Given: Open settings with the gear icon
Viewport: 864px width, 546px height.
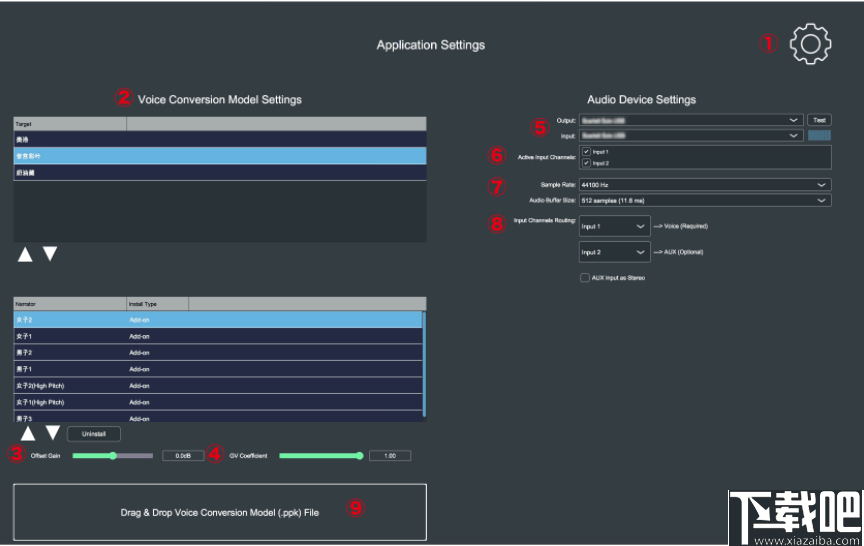Looking at the screenshot, I should 810,44.
